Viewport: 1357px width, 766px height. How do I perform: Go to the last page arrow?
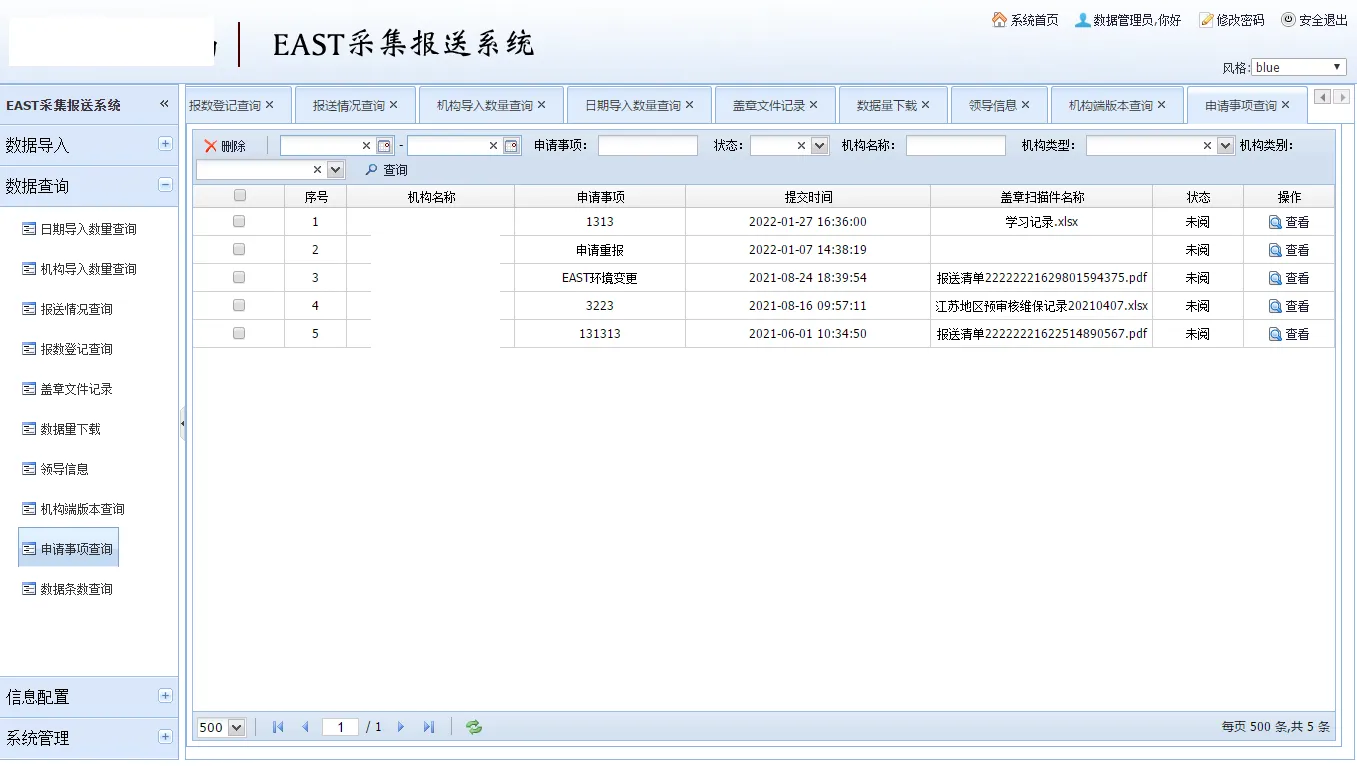[429, 727]
